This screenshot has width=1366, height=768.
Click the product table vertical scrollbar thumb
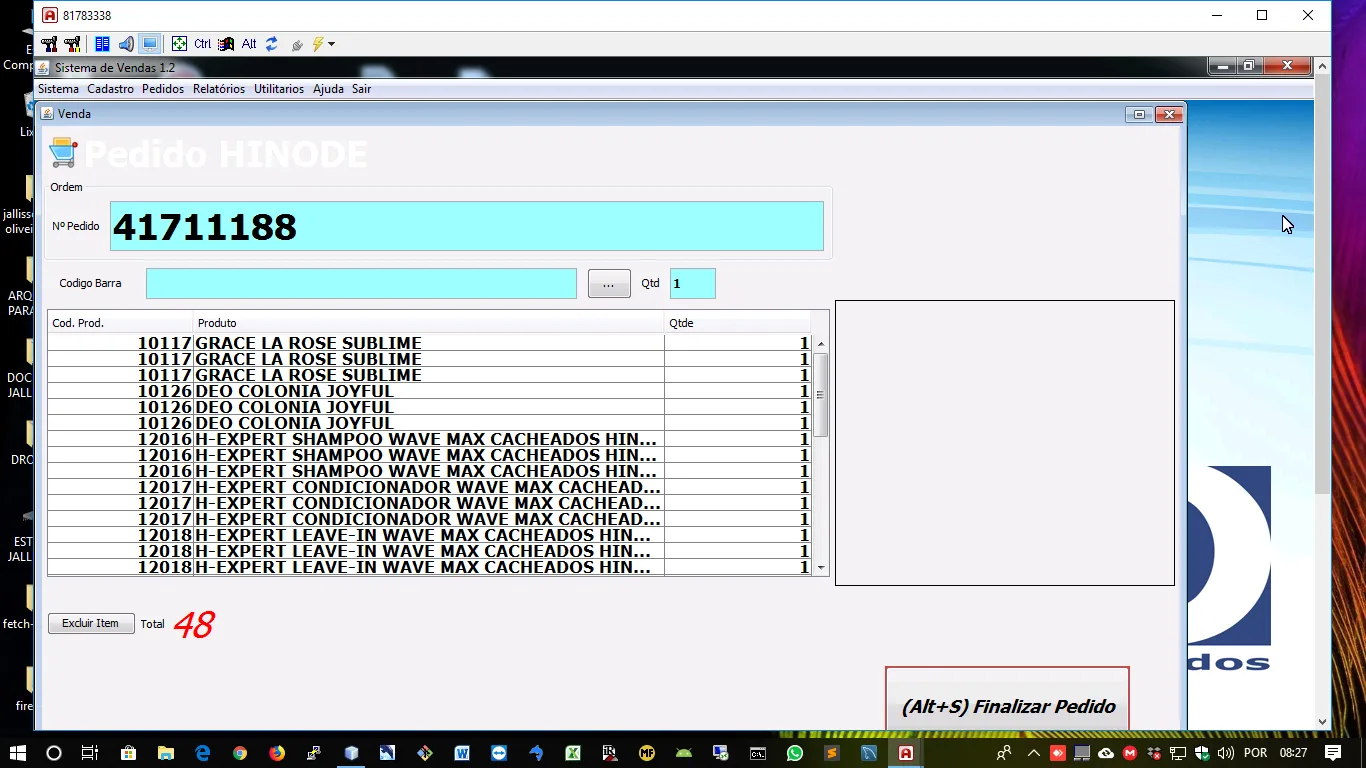tap(821, 394)
